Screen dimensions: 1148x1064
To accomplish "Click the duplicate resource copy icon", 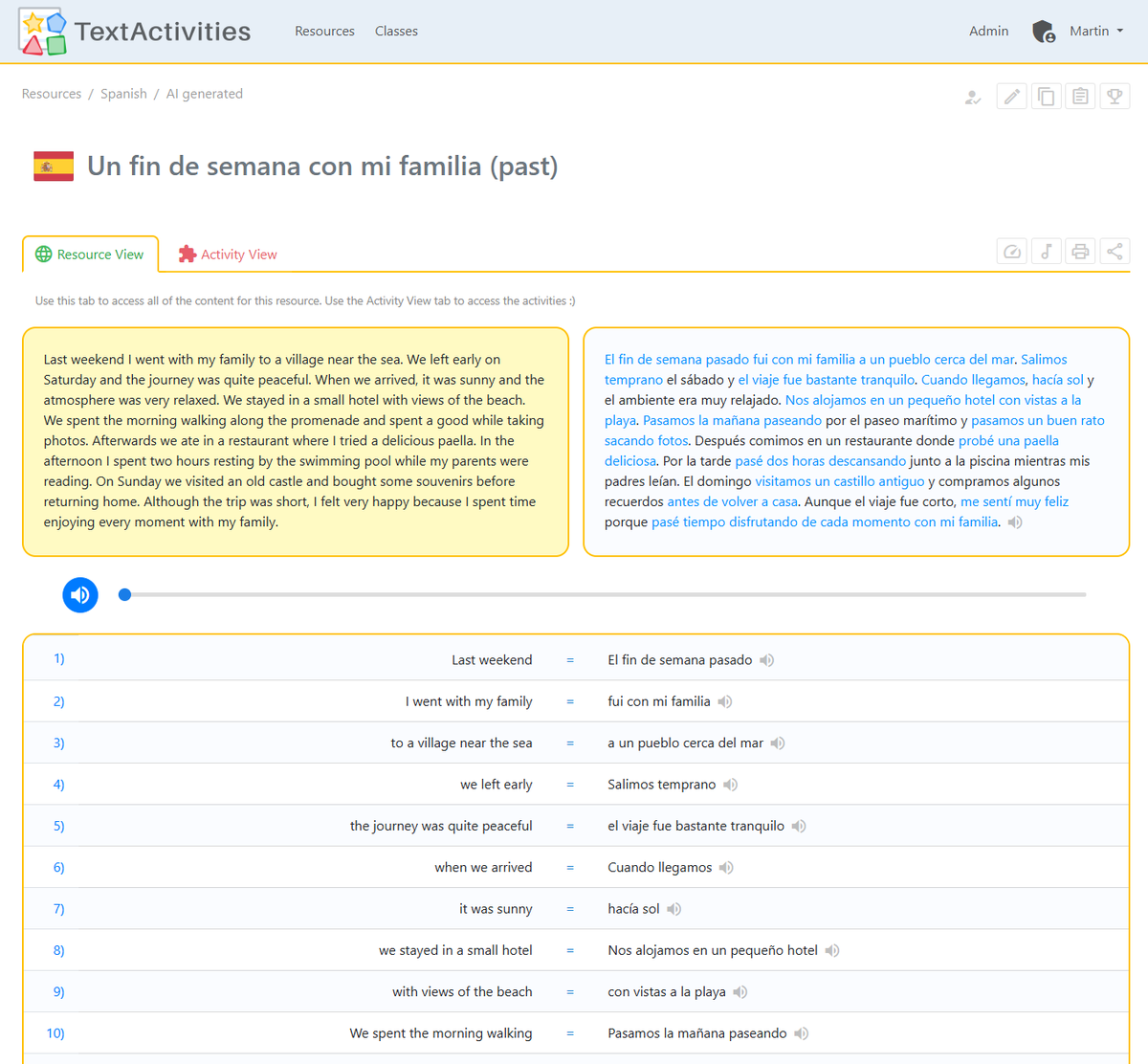I will tap(1047, 96).
